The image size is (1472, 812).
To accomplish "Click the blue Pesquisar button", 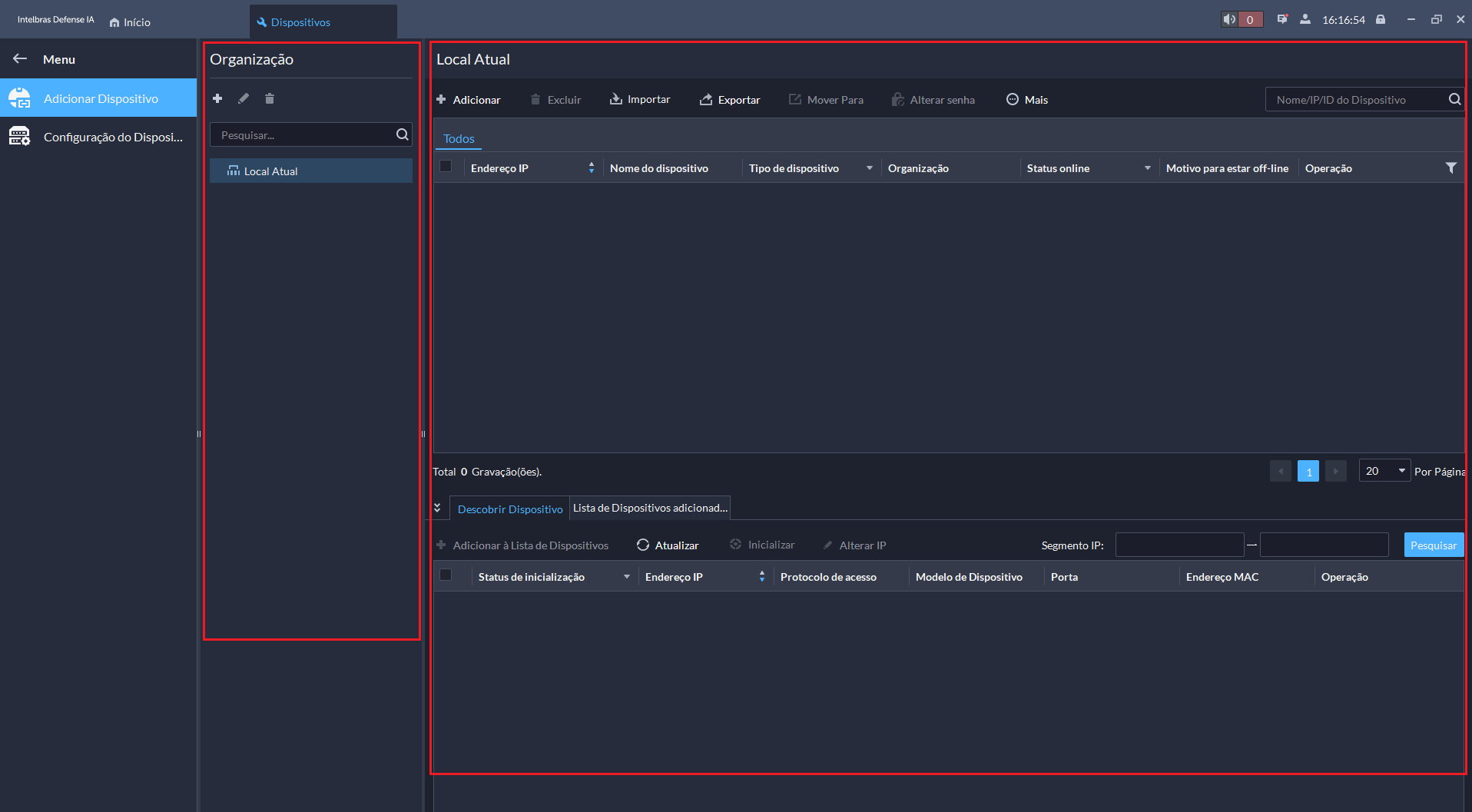I will point(1434,545).
